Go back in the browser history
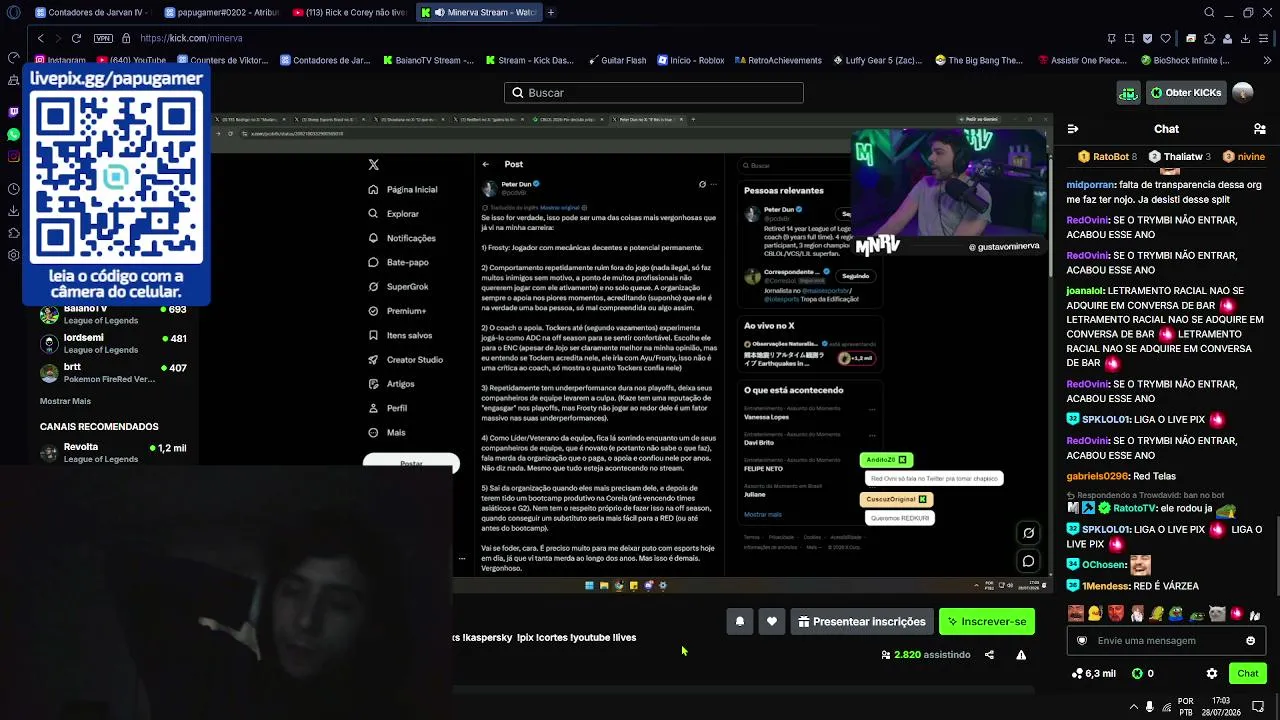The image size is (1280, 720). pyautogui.click(x=40, y=38)
